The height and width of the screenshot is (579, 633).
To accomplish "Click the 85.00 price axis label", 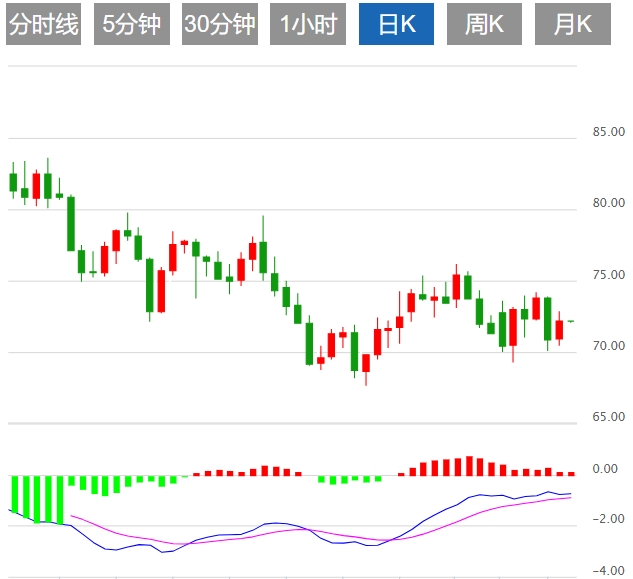I will [608, 132].
